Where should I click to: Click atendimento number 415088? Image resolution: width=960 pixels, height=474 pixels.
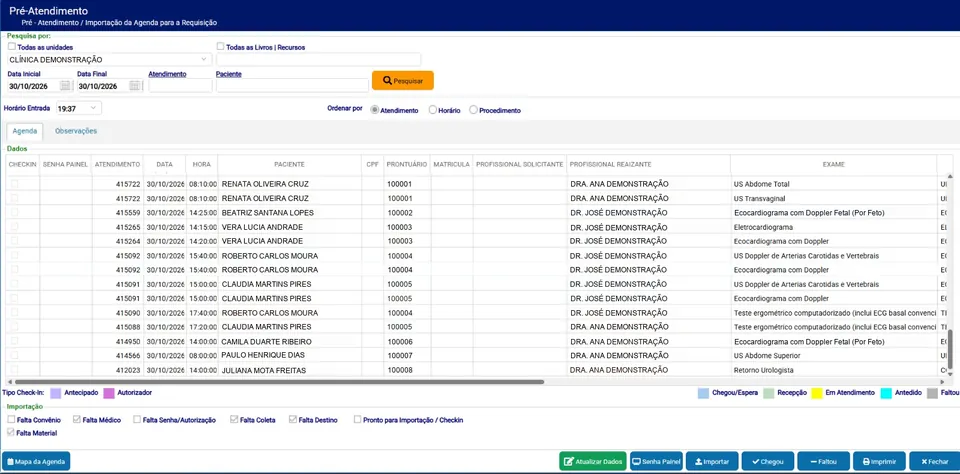coord(128,327)
